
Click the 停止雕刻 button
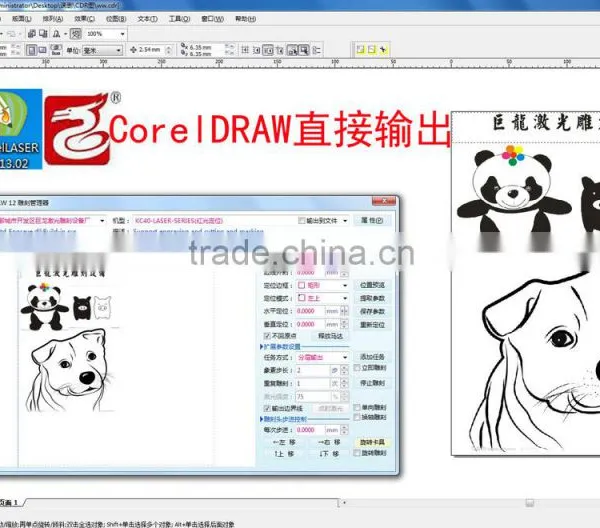pyautogui.click(x=372, y=383)
